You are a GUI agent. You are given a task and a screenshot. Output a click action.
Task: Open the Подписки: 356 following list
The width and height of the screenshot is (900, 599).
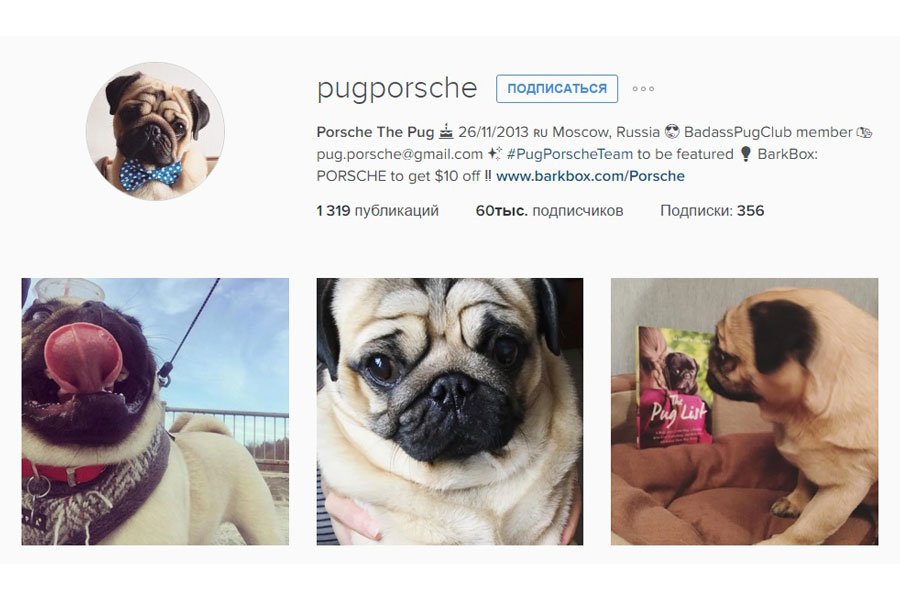pyautogui.click(x=712, y=211)
